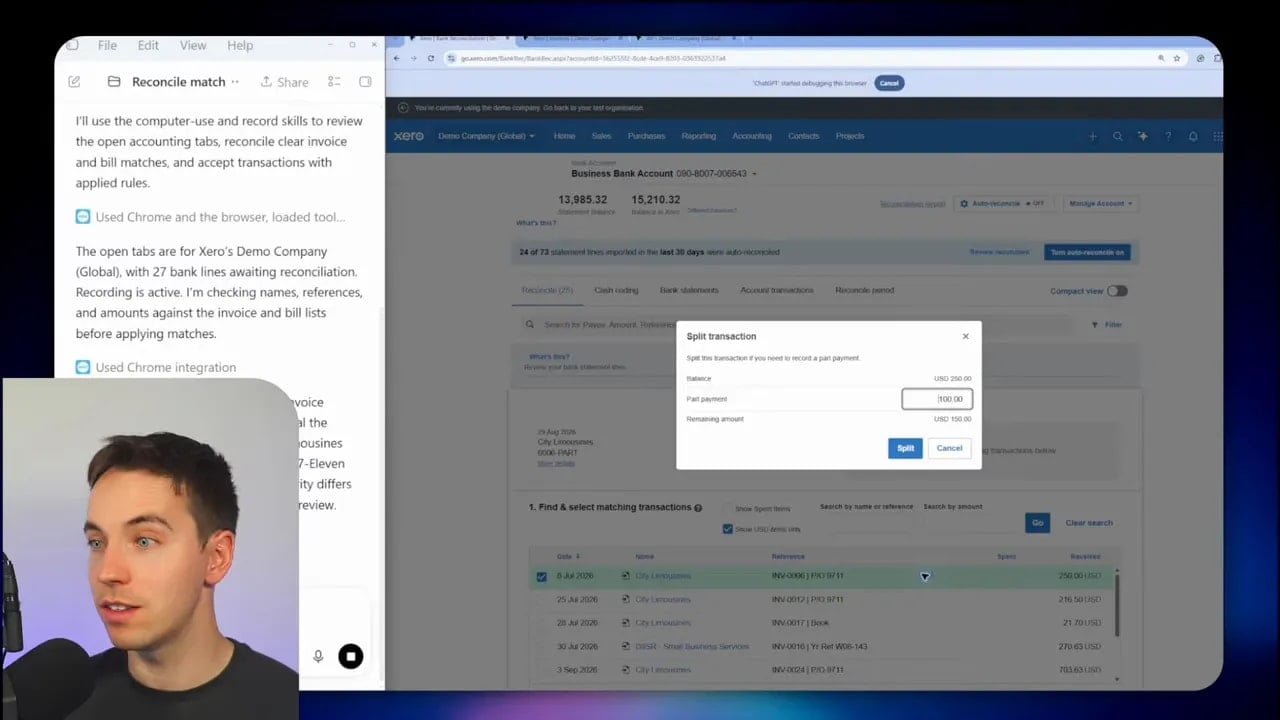Click the Go search button
Screen dimensions: 1280x720
1037,523
